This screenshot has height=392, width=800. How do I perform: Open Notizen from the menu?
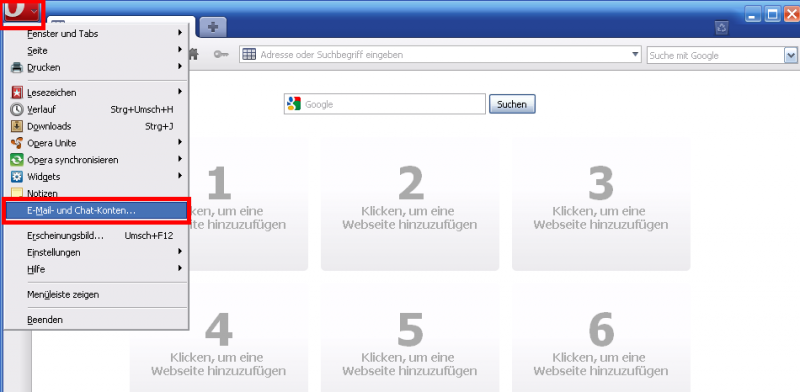[x=96, y=193]
